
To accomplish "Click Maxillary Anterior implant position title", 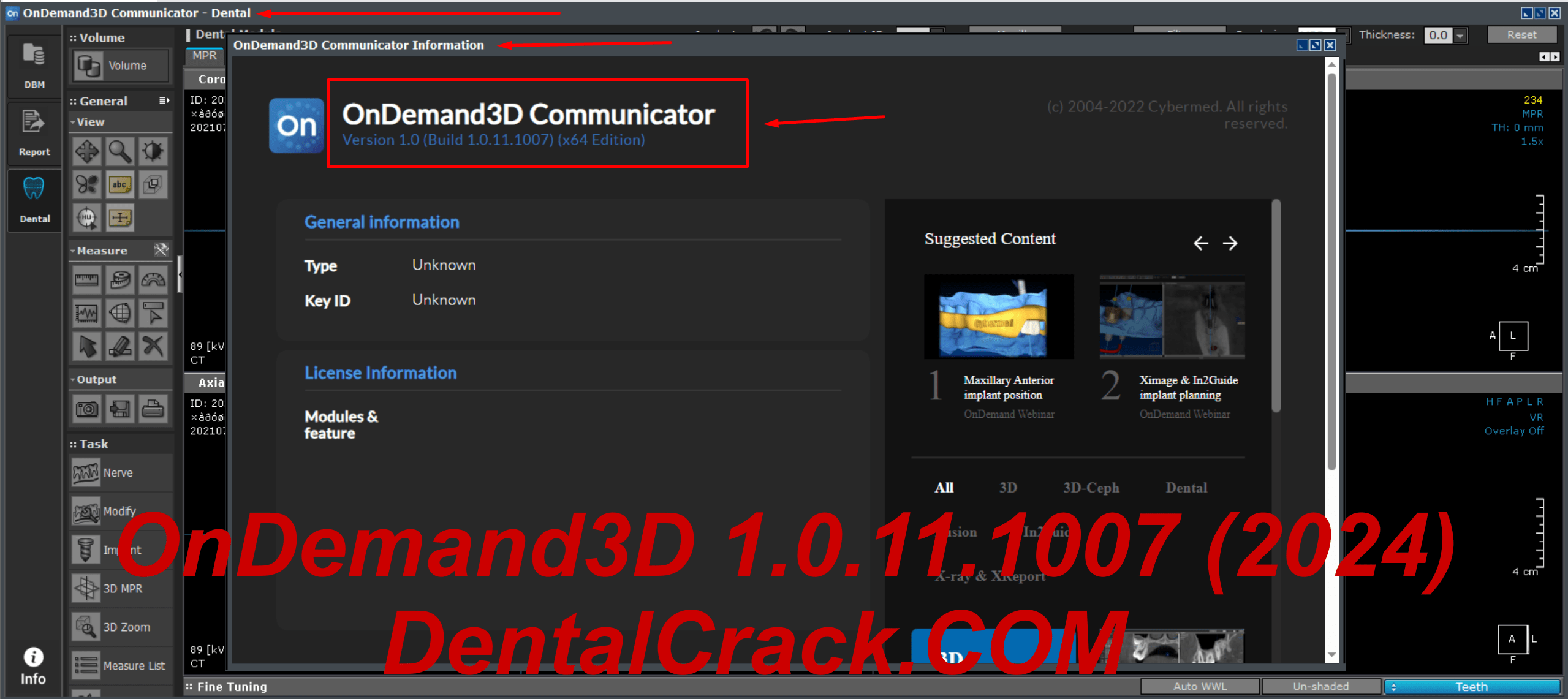I will pos(1009,387).
